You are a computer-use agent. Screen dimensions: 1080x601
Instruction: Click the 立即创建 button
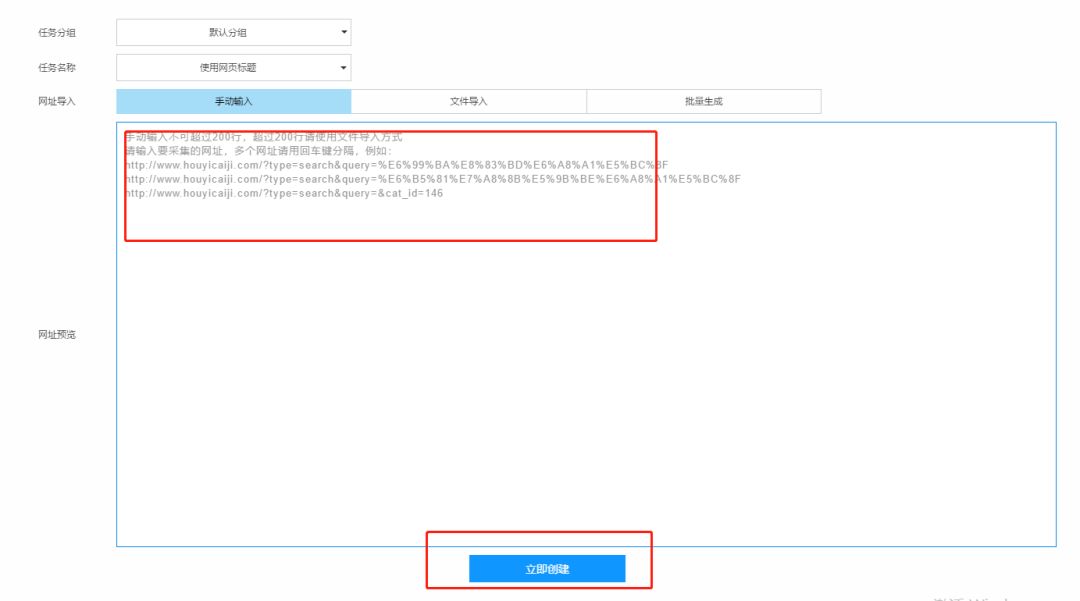[547, 569]
